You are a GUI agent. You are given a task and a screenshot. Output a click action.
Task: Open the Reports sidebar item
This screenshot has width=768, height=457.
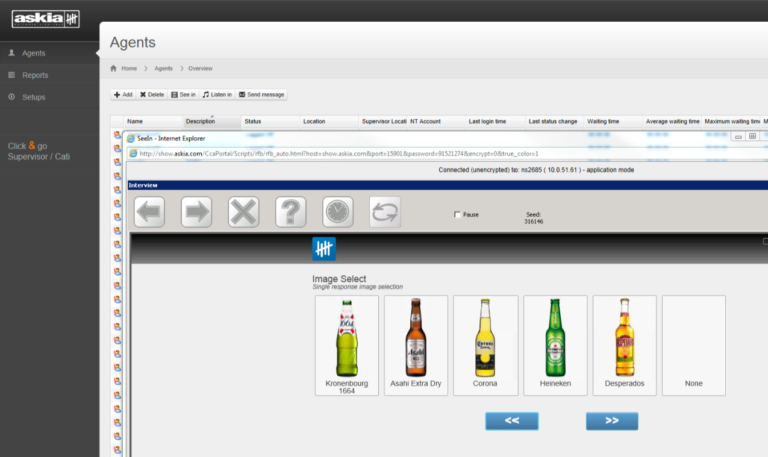click(49, 75)
